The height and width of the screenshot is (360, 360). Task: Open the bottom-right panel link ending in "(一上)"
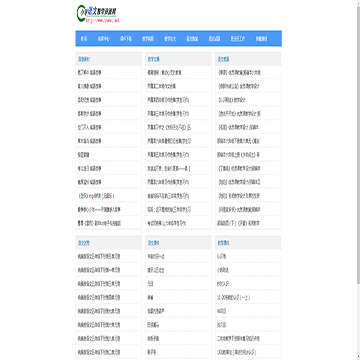point(233,298)
